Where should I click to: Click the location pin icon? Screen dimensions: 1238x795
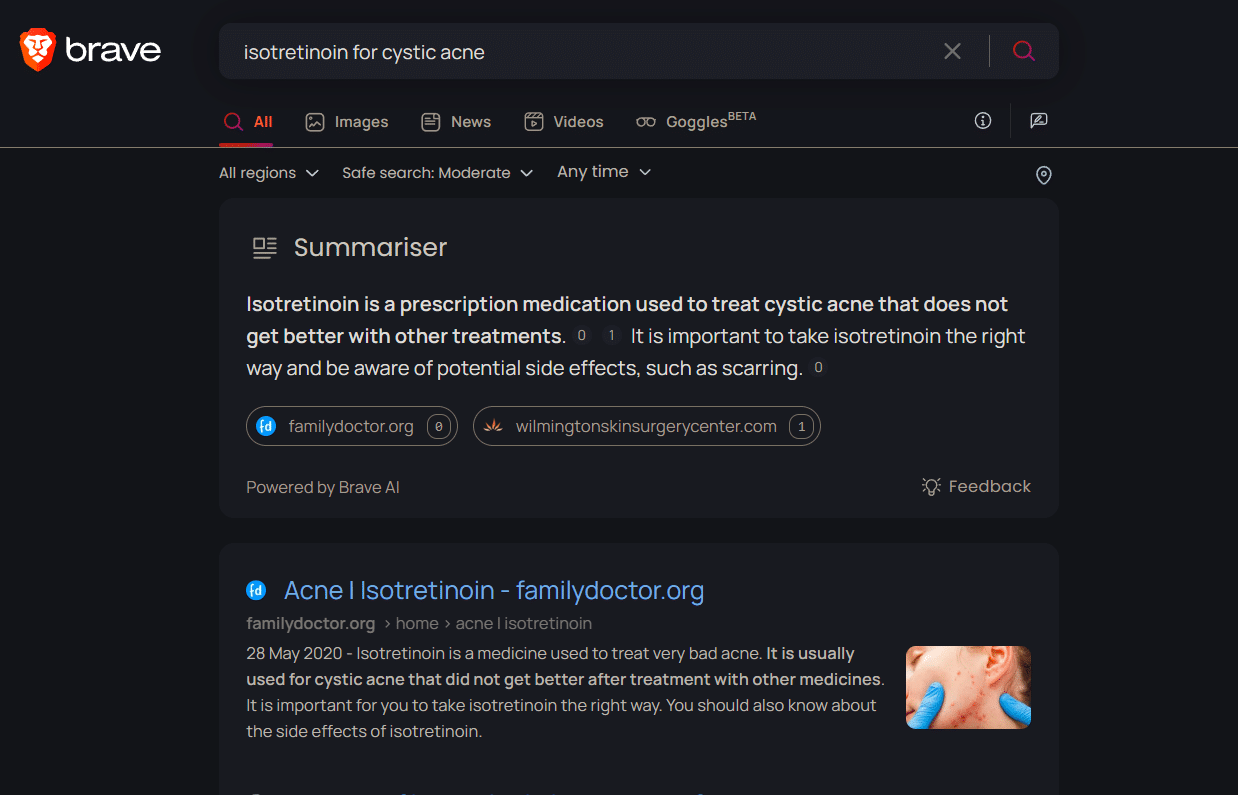pyautogui.click(x=1043, y=176)
